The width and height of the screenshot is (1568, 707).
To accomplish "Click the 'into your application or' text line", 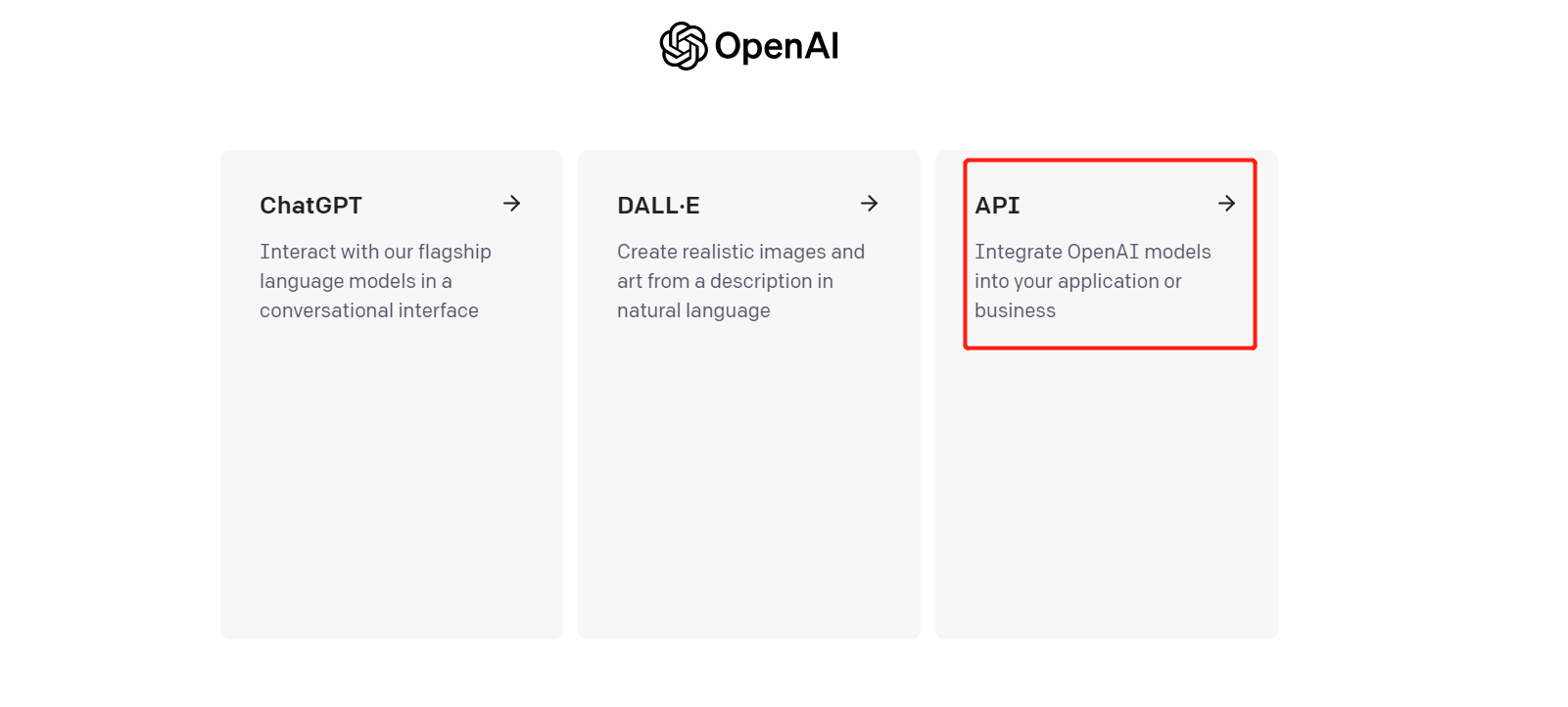I will (x=1078, y=281).
